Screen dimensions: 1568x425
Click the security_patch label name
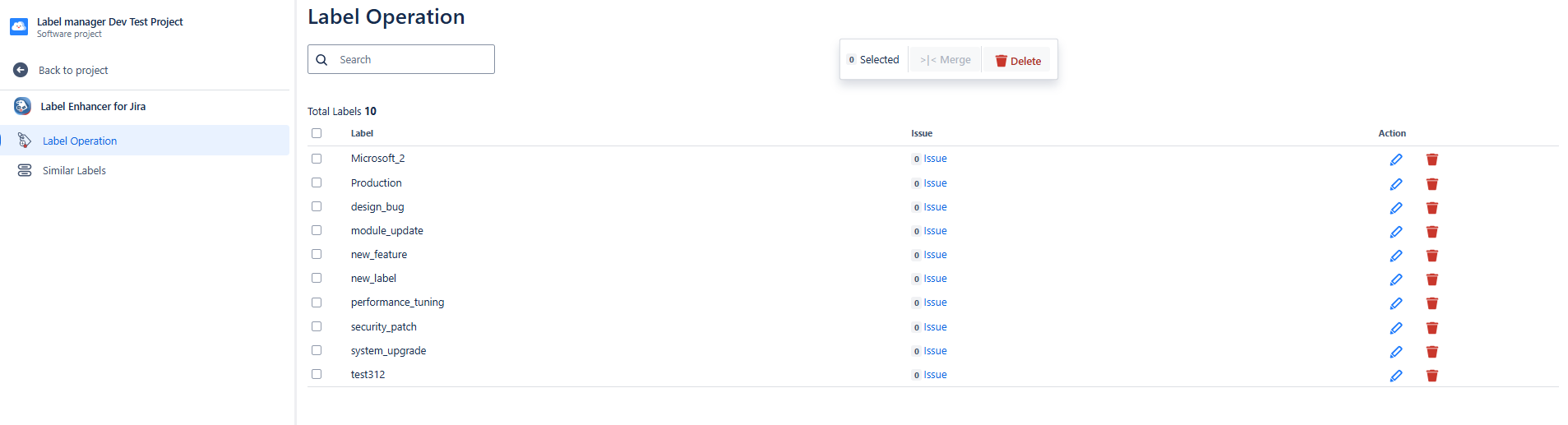(x=384, y=326)
